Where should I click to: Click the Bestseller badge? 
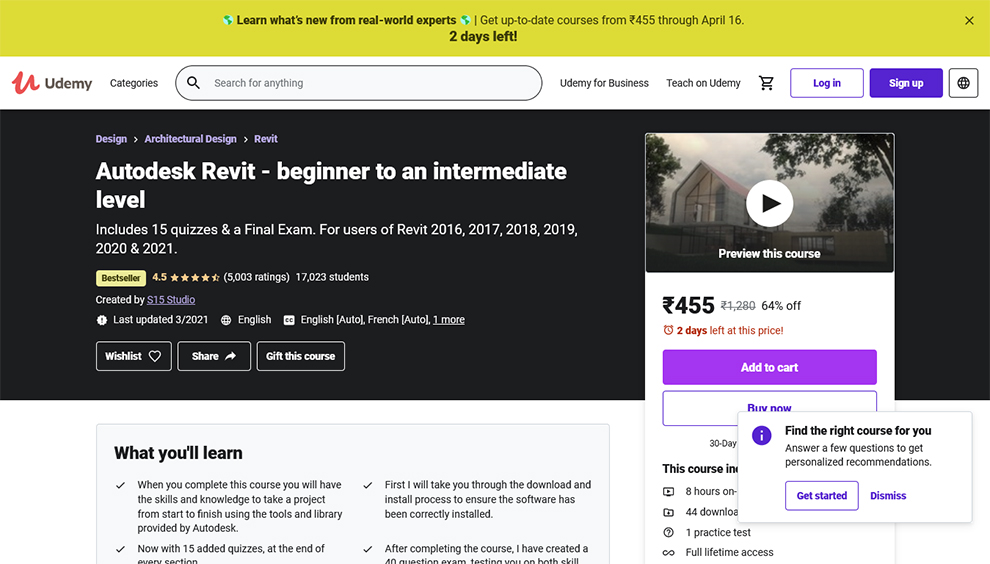(121, 278)
